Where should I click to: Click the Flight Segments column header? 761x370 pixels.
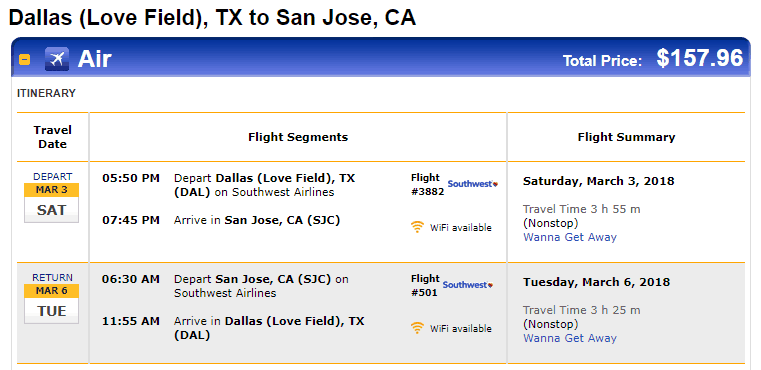click(x=298, y=137)
